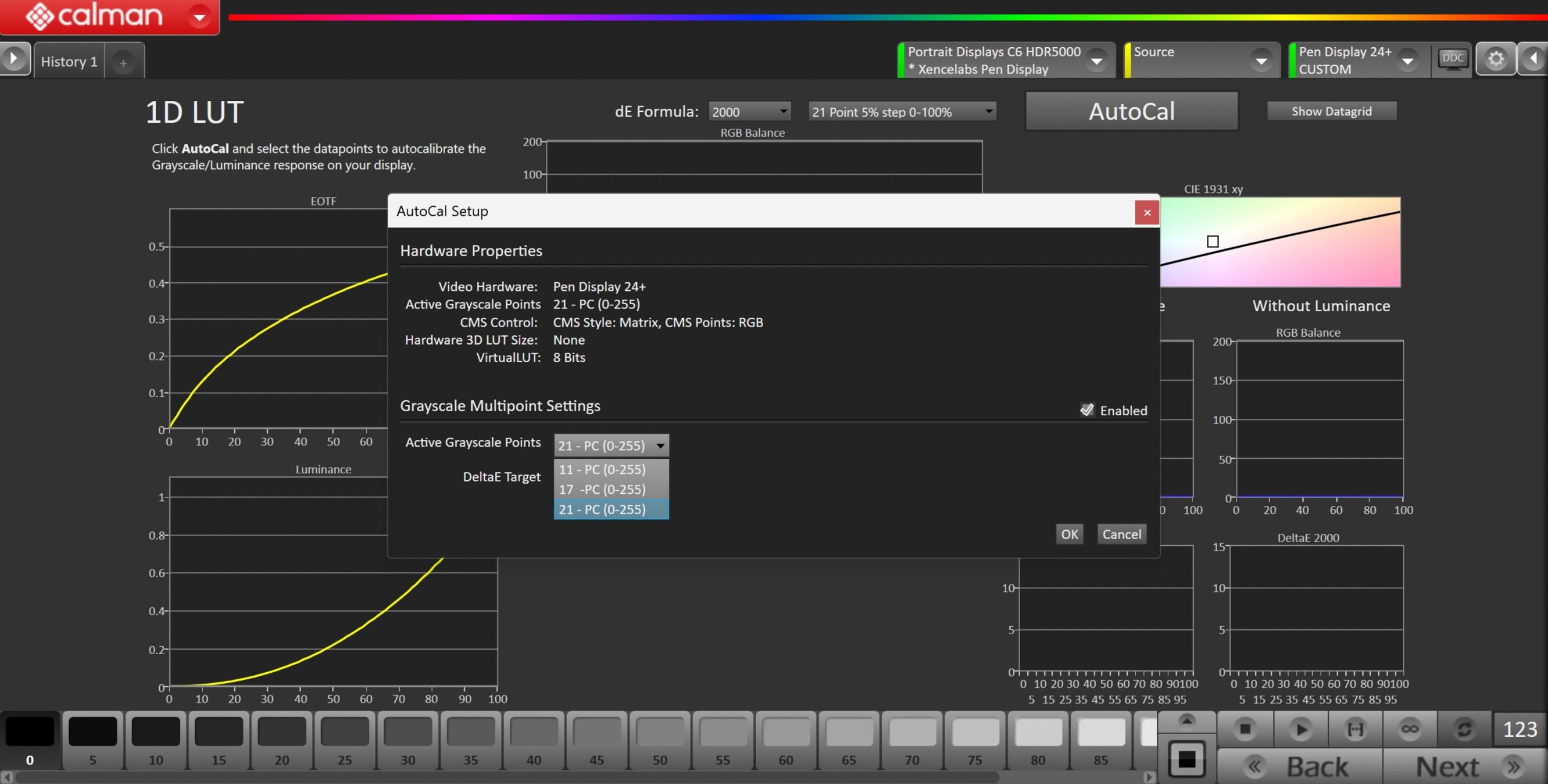The image size is (1548, 784).
Task: Open settings with the gear icon
Action: coord(1495,59)
